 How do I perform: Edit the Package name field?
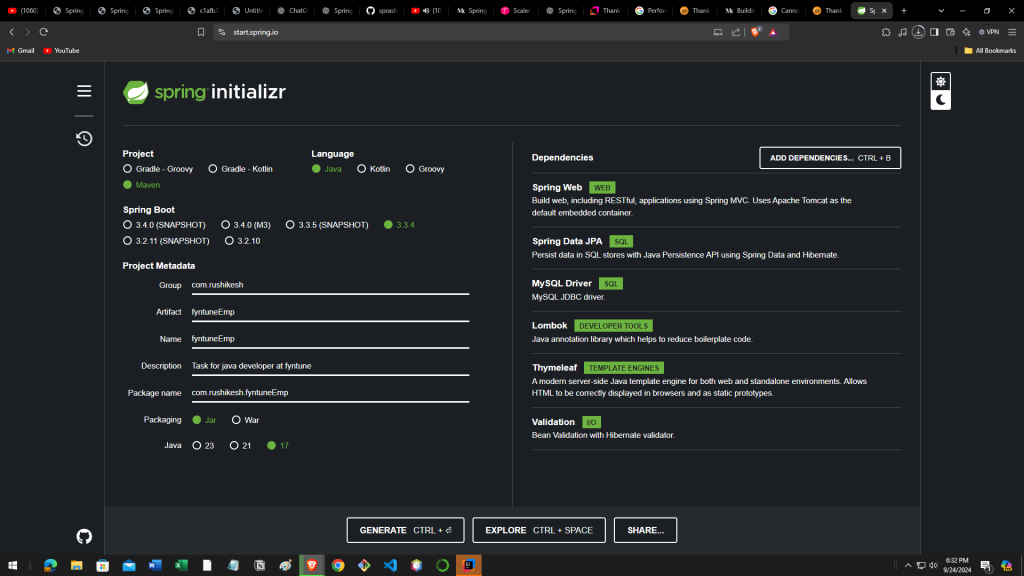tap(330, 392)
